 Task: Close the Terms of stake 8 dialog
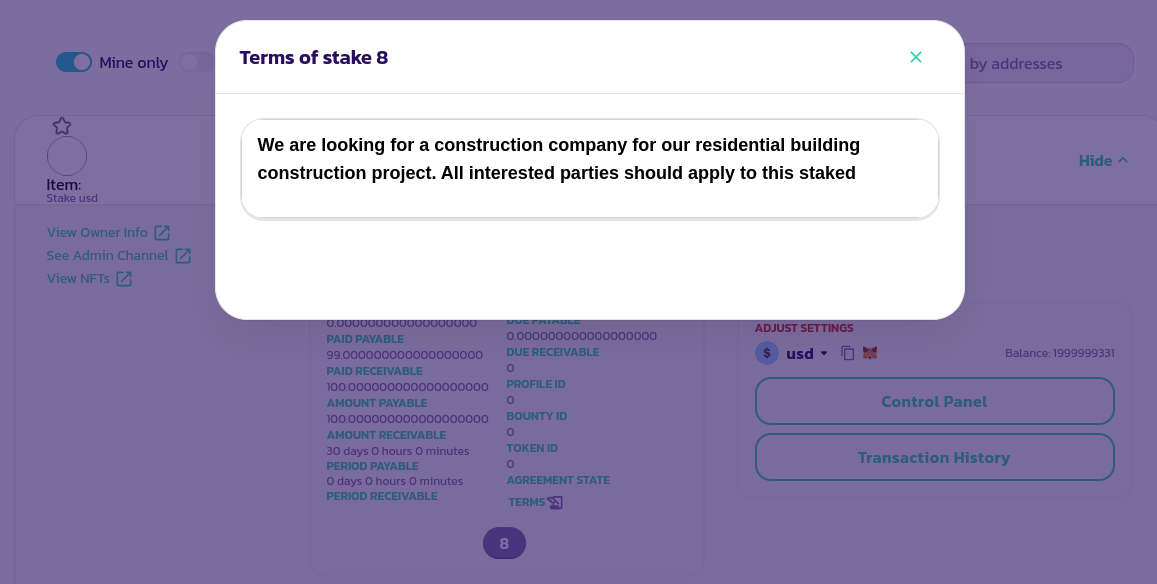[916, 57]
